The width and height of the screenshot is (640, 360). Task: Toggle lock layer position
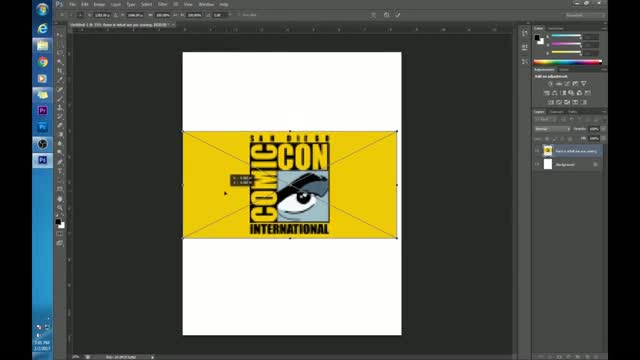pyautogui.click(x=562, y=139)
